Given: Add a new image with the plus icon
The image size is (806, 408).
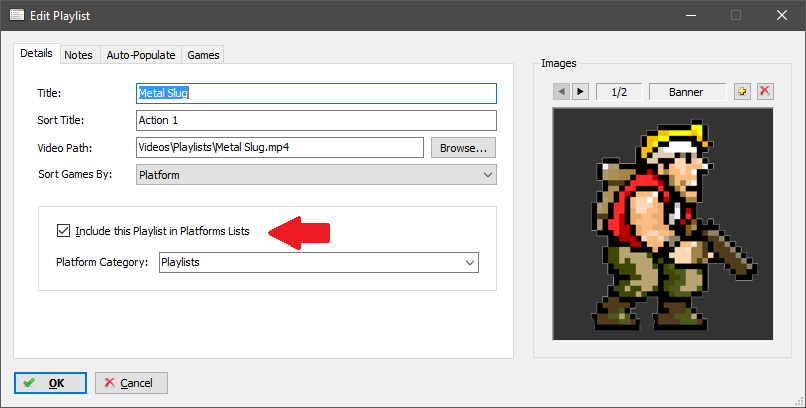Looking at the screenshot, I should pyautogui.click(x=742, y=91).
